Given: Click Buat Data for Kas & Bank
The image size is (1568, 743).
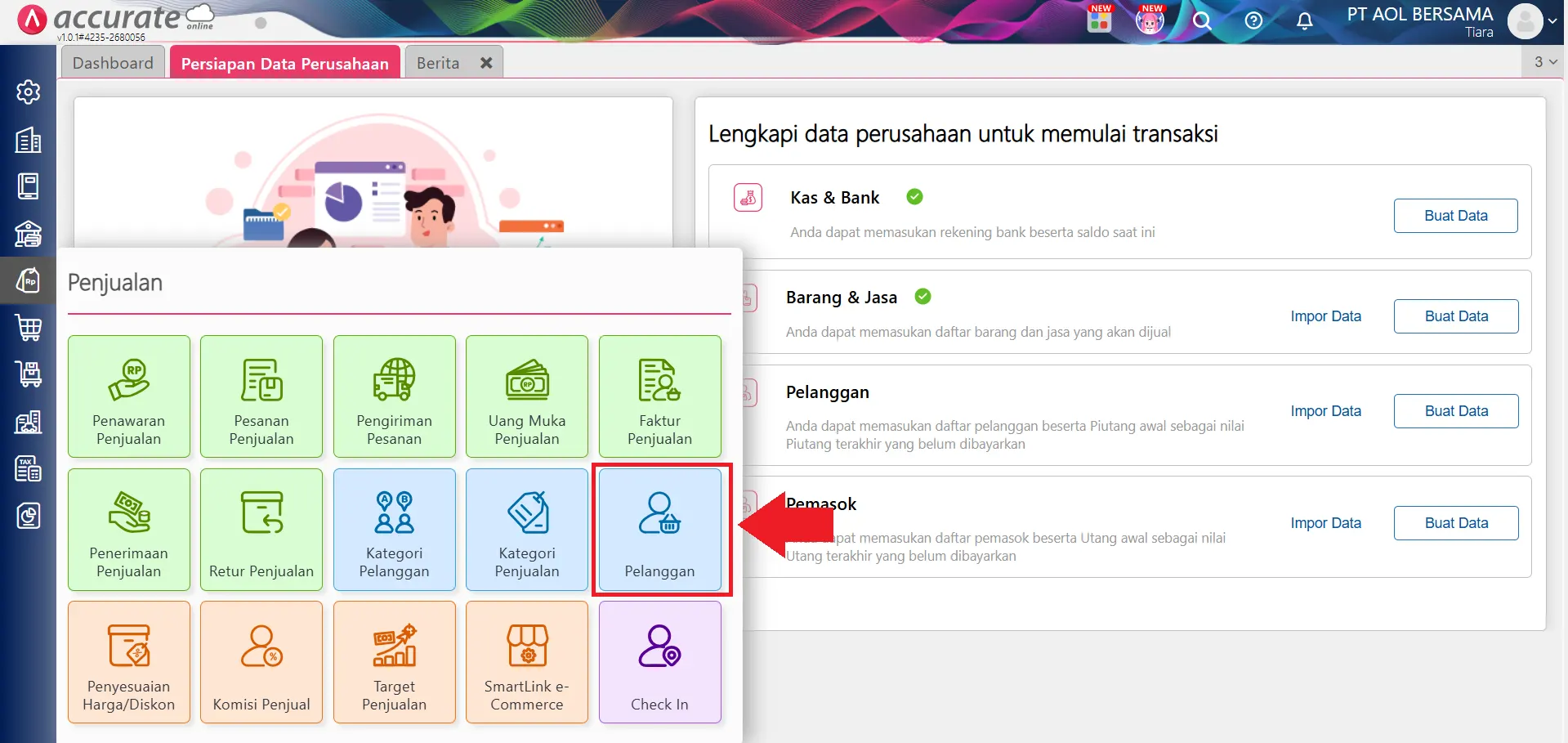Looking at the screenshot, I should click(1456, 216).
